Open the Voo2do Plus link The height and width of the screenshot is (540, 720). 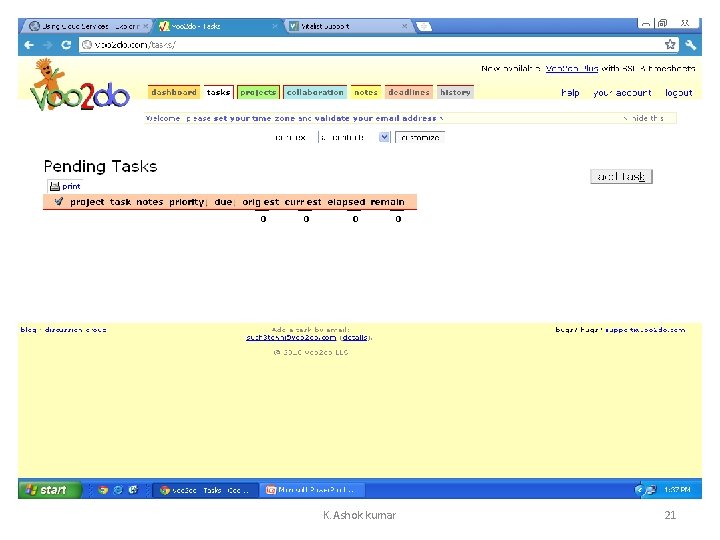click(x=572, y=68)
